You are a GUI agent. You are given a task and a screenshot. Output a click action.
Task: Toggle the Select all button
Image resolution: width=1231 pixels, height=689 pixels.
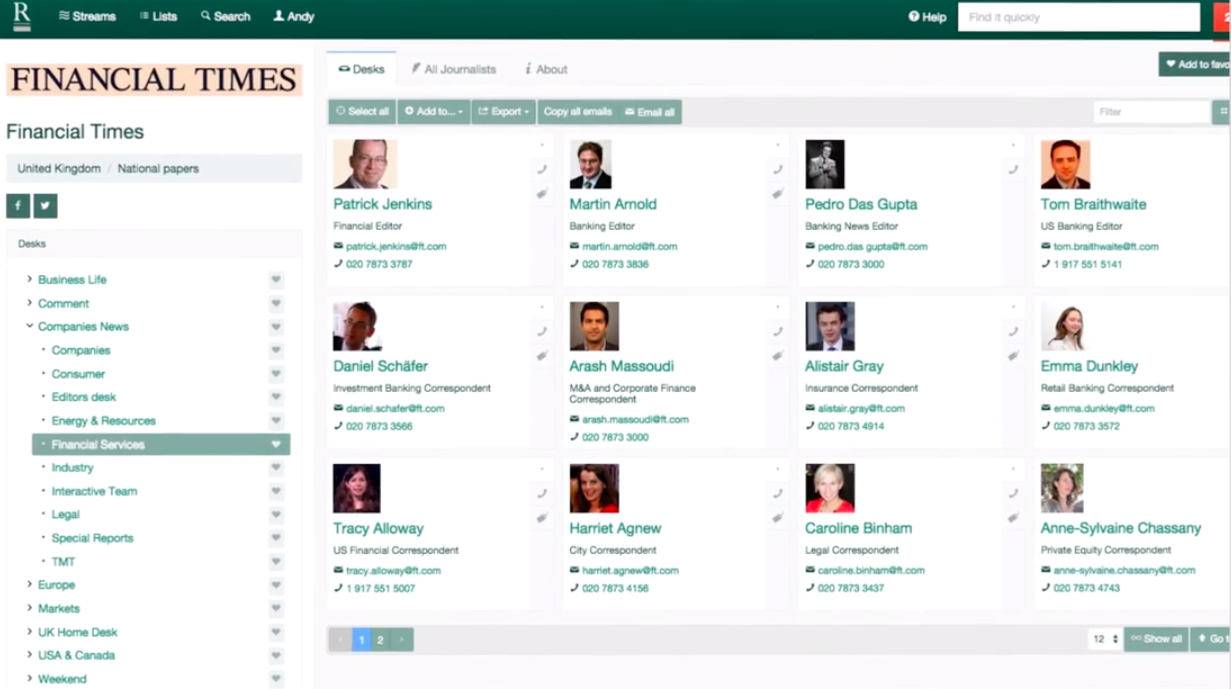pos(362,112)
